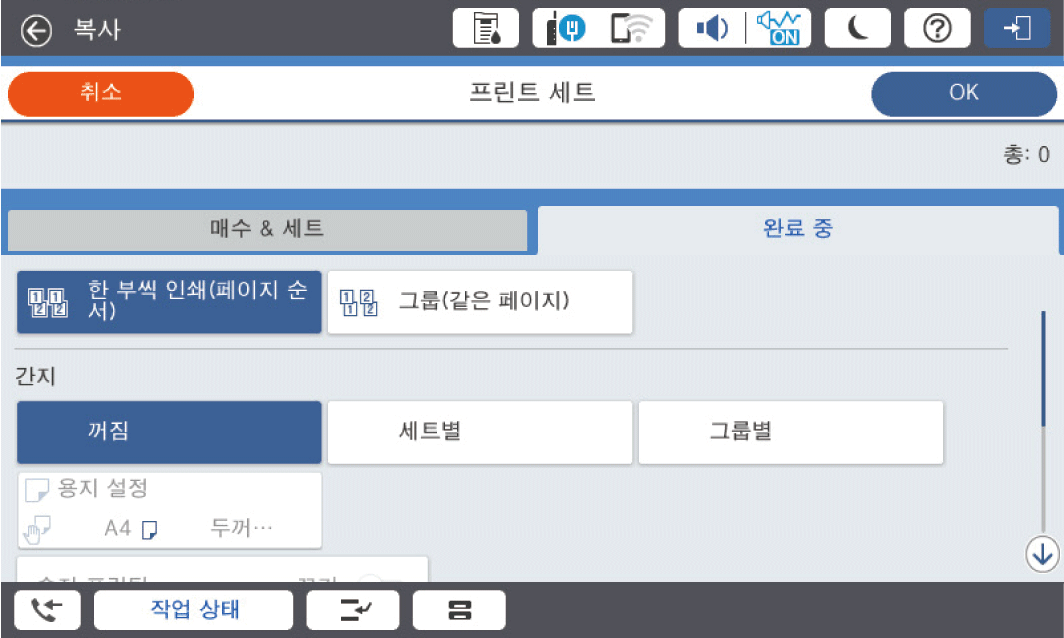Viewport: 1064px width, 638px height.
Task: Tap the paper cassette icon in the bottom bar
Action: [x=459, y=610]
